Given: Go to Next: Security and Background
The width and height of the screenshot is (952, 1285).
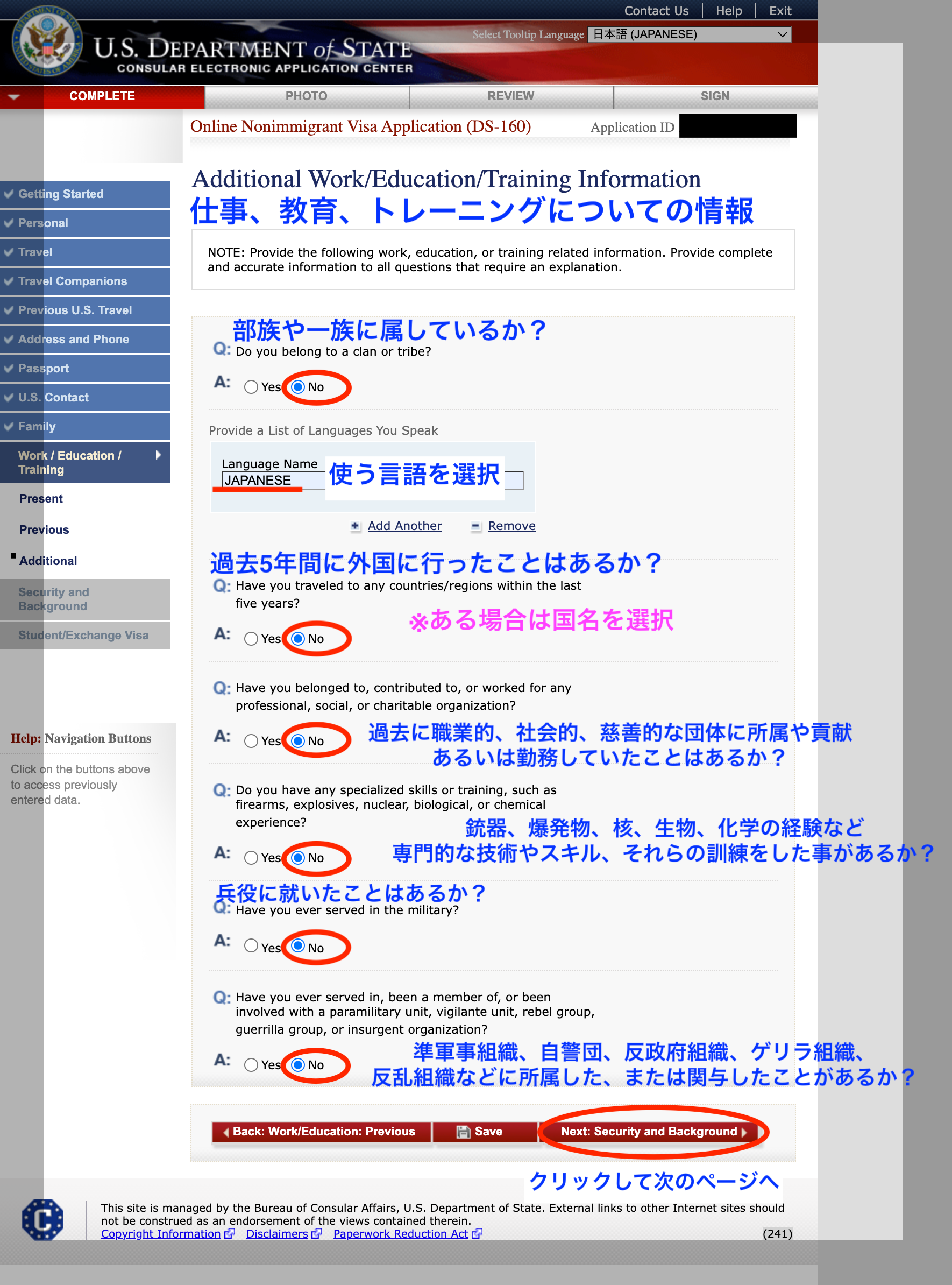Looking at the screenshot, I should click(x=653, y=1132).
